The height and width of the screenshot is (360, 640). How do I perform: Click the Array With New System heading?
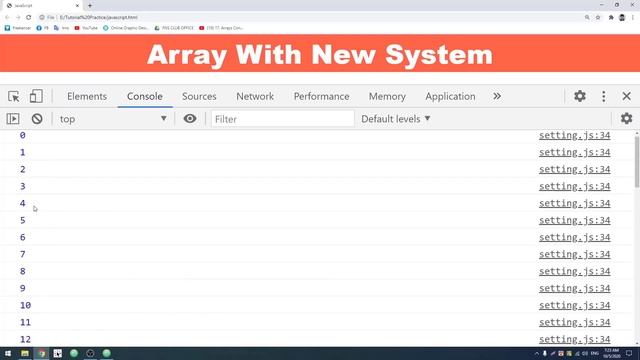(320, 54)
